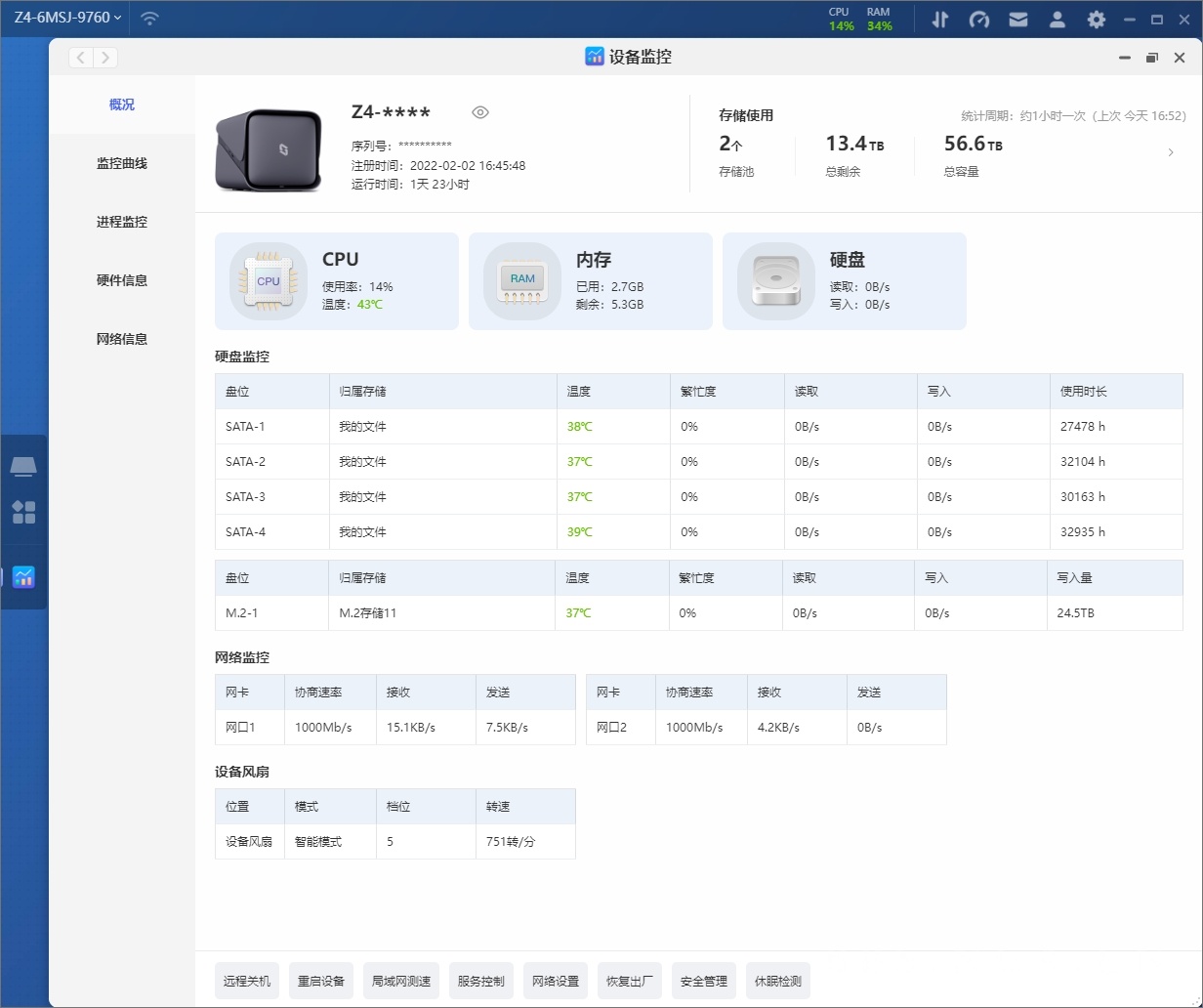This screenshot has height=1008, width=1203.
Task: Toggle eye icon to reveal device name
Action: [479, 112]
